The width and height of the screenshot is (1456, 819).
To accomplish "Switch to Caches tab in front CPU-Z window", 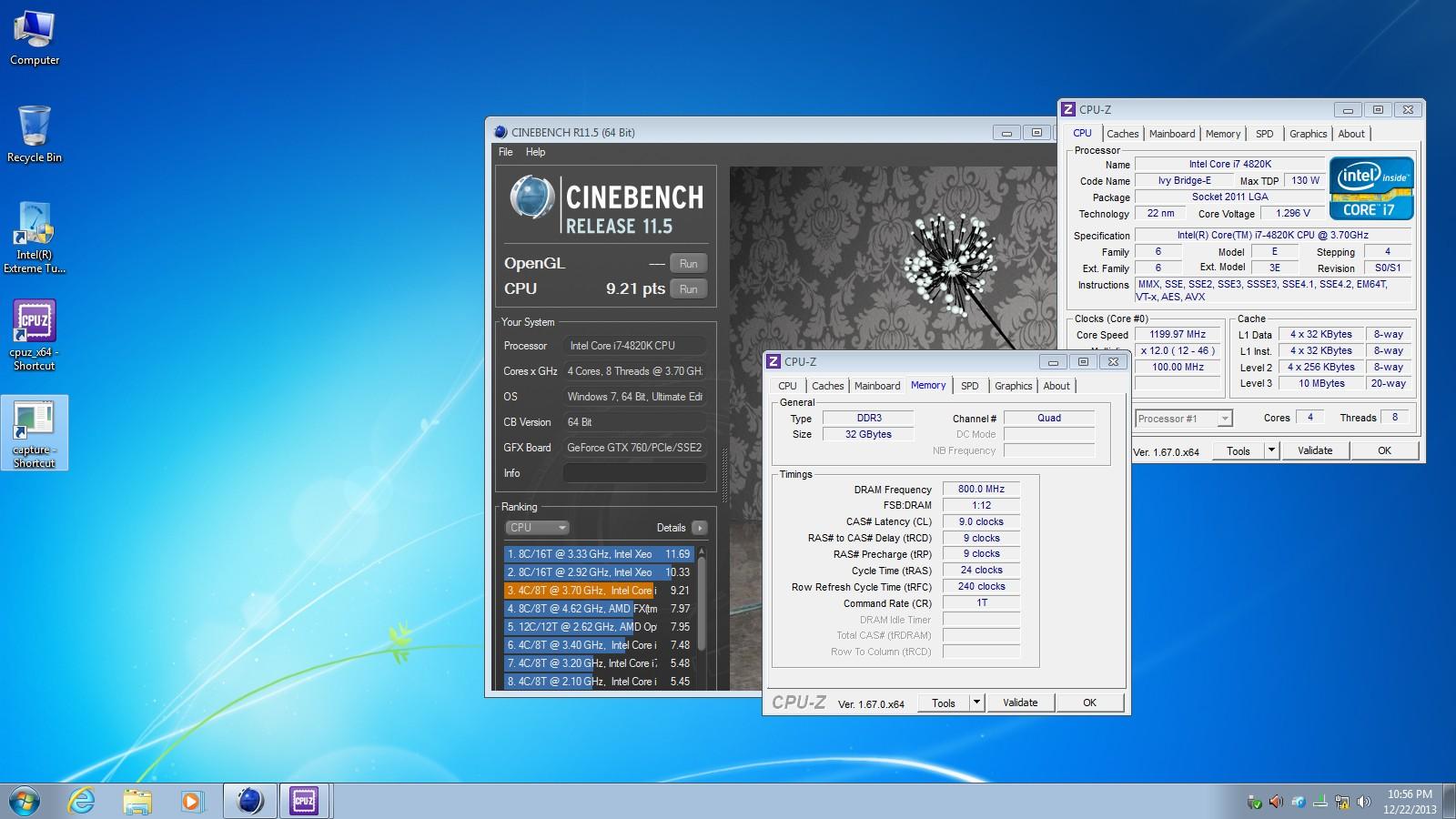I will pyautogui.click(x=827, y=386).
